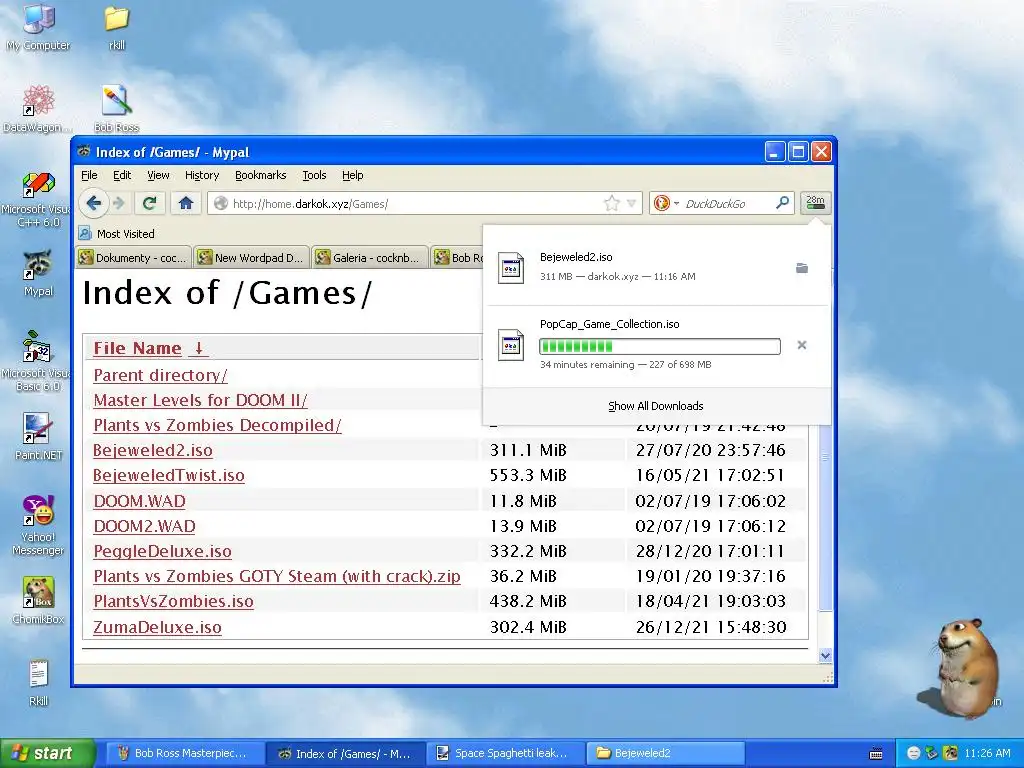Click the page scrollbar down arrow
Image resolution: width=1024 pixels, height=768 pixels.
click(x=825, y=656)
